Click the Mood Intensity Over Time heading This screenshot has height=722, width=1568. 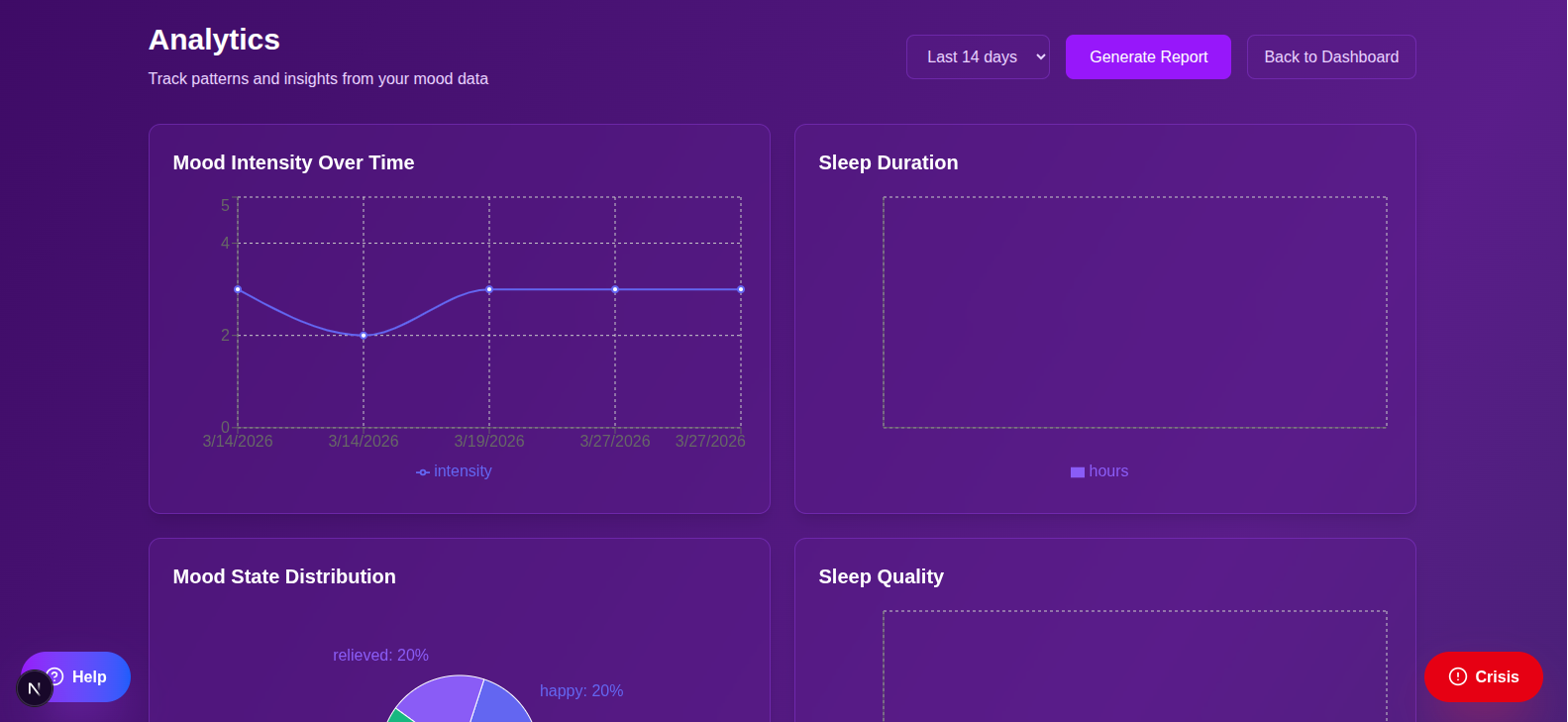(x=293, y=162)
